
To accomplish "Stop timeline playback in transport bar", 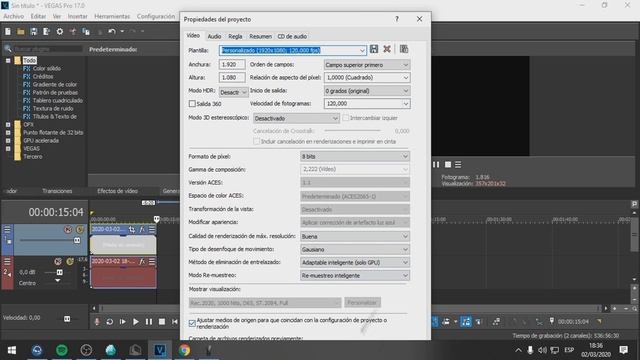I will (x=162, y=322).
